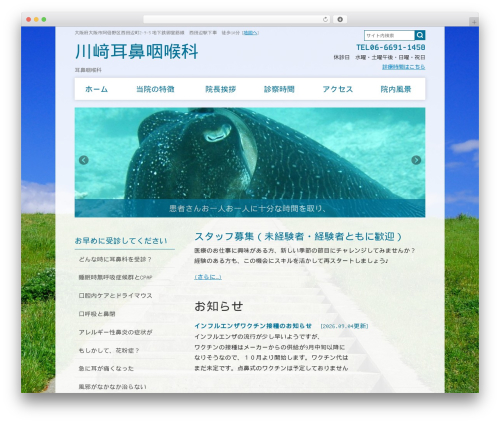Open インフルエンザワクチン接種のお知らせ post
Viewport: 500px width, 423px height.
click(x=253, y=326)
